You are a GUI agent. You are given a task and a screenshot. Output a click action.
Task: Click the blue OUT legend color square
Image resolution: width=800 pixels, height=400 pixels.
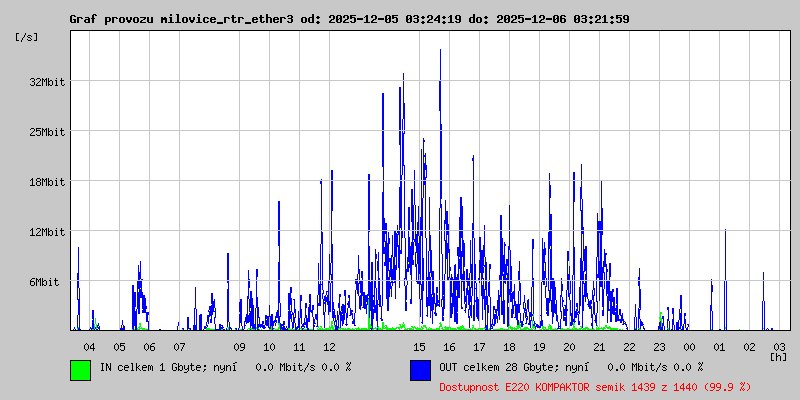tap(420, 369)
